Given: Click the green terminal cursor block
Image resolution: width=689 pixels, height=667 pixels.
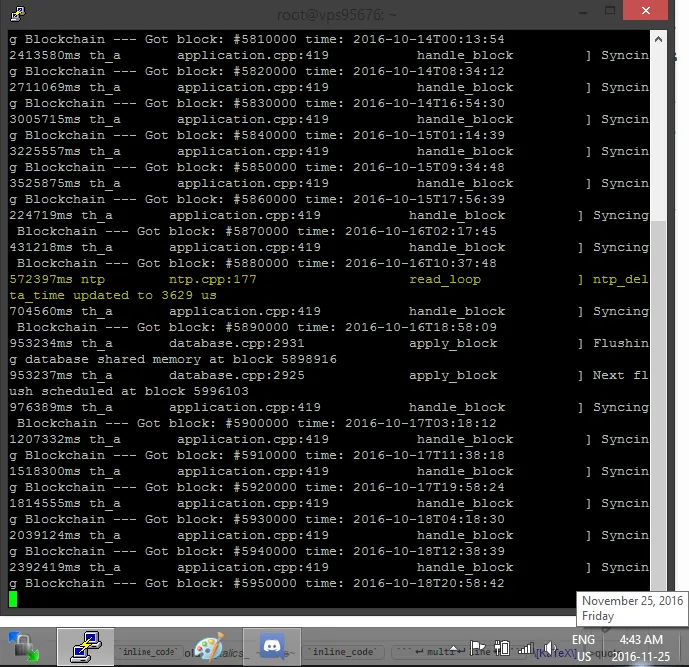Looking at the screenshot, I should click(13, 599).
